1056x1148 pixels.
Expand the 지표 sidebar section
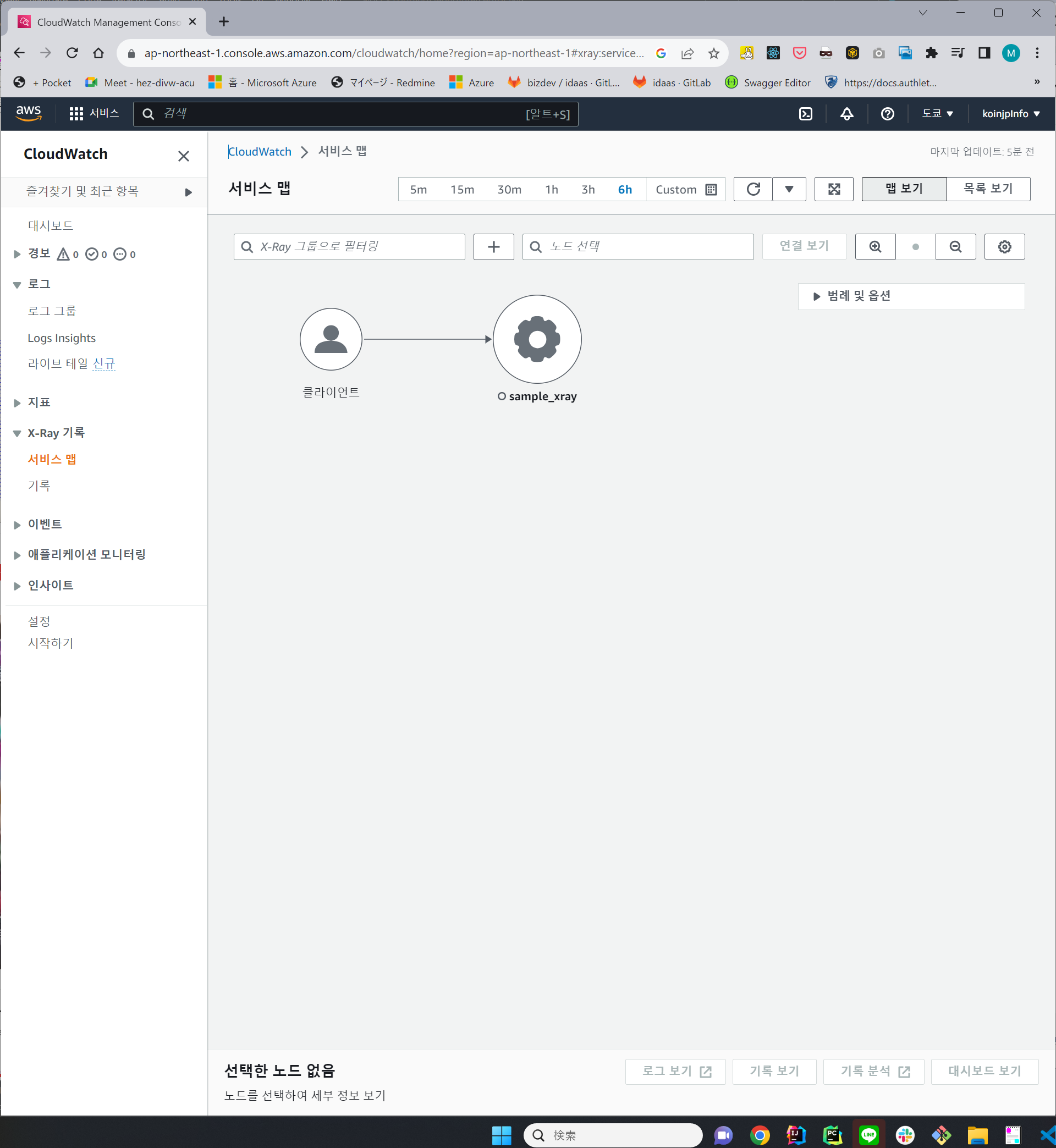tap(39, 402)
